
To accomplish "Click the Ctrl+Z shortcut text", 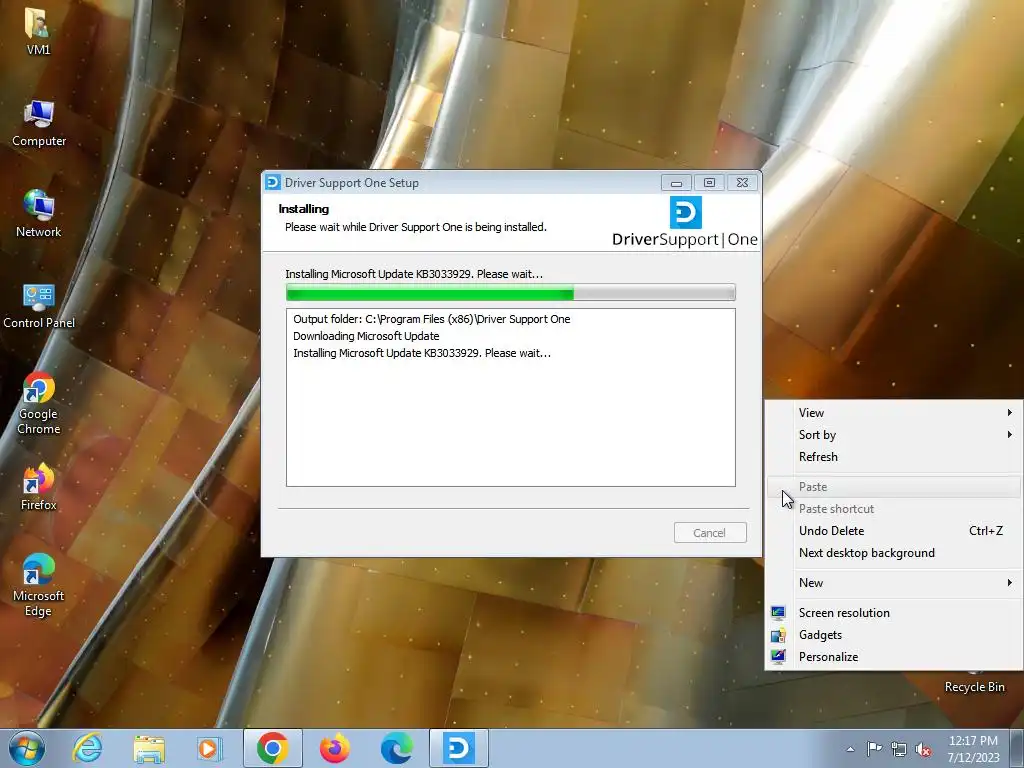I will 985,531.
